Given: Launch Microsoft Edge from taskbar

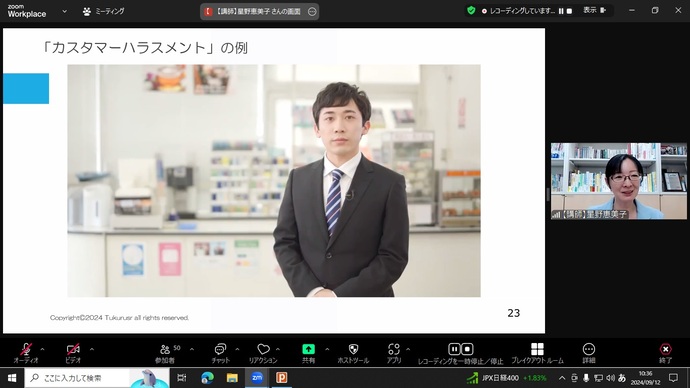Looking at the screenshot, I should [x=207, y=378].
